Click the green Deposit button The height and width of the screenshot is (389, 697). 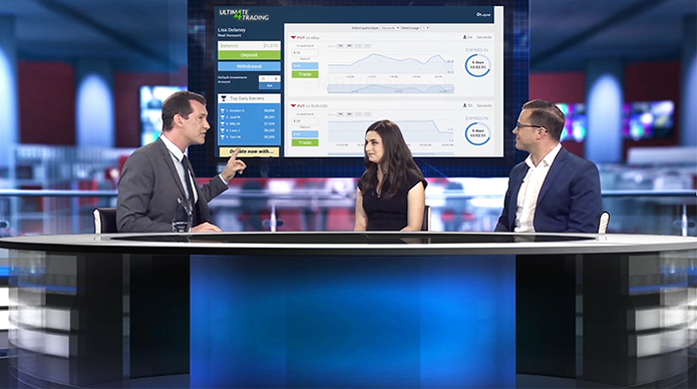coord(249,55)
